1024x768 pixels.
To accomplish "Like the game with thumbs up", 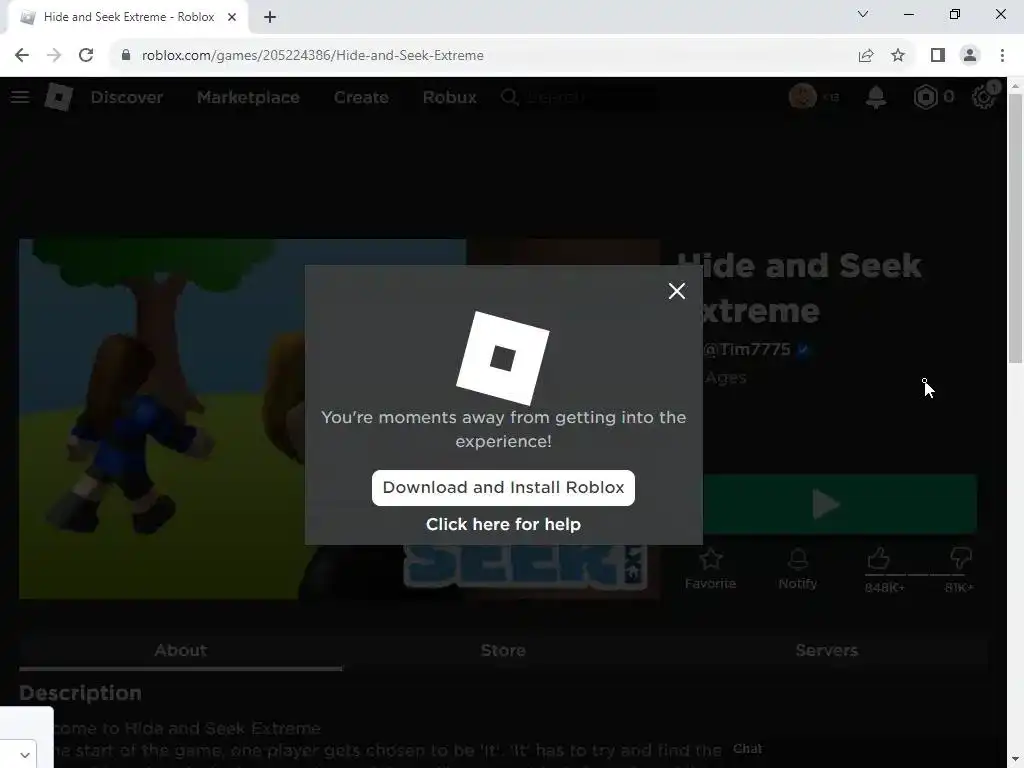I will (879, 559).
